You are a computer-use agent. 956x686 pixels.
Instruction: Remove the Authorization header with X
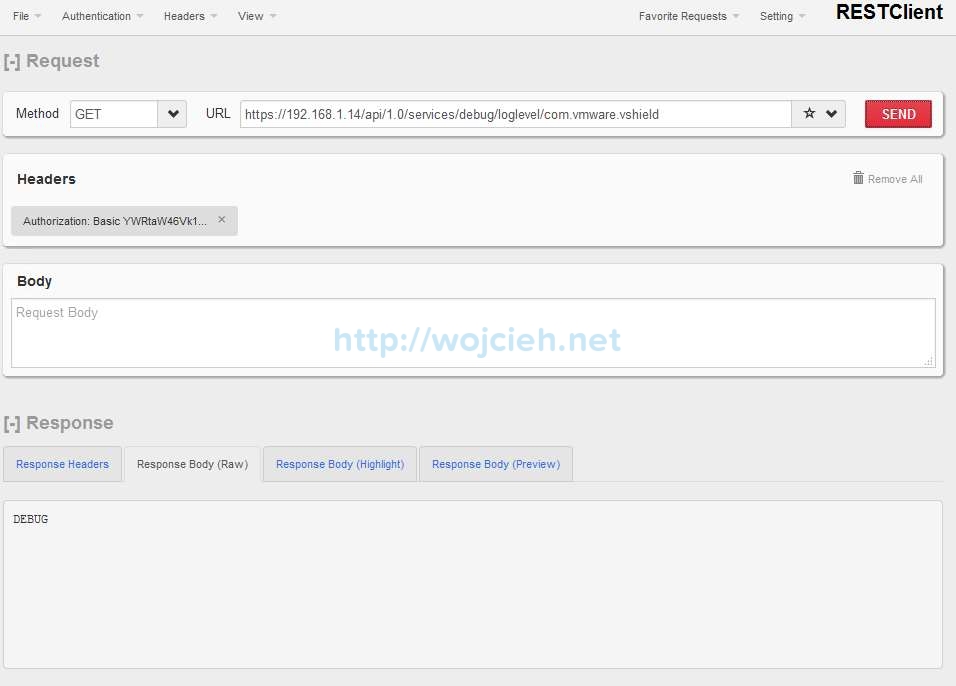pos(222,220)
